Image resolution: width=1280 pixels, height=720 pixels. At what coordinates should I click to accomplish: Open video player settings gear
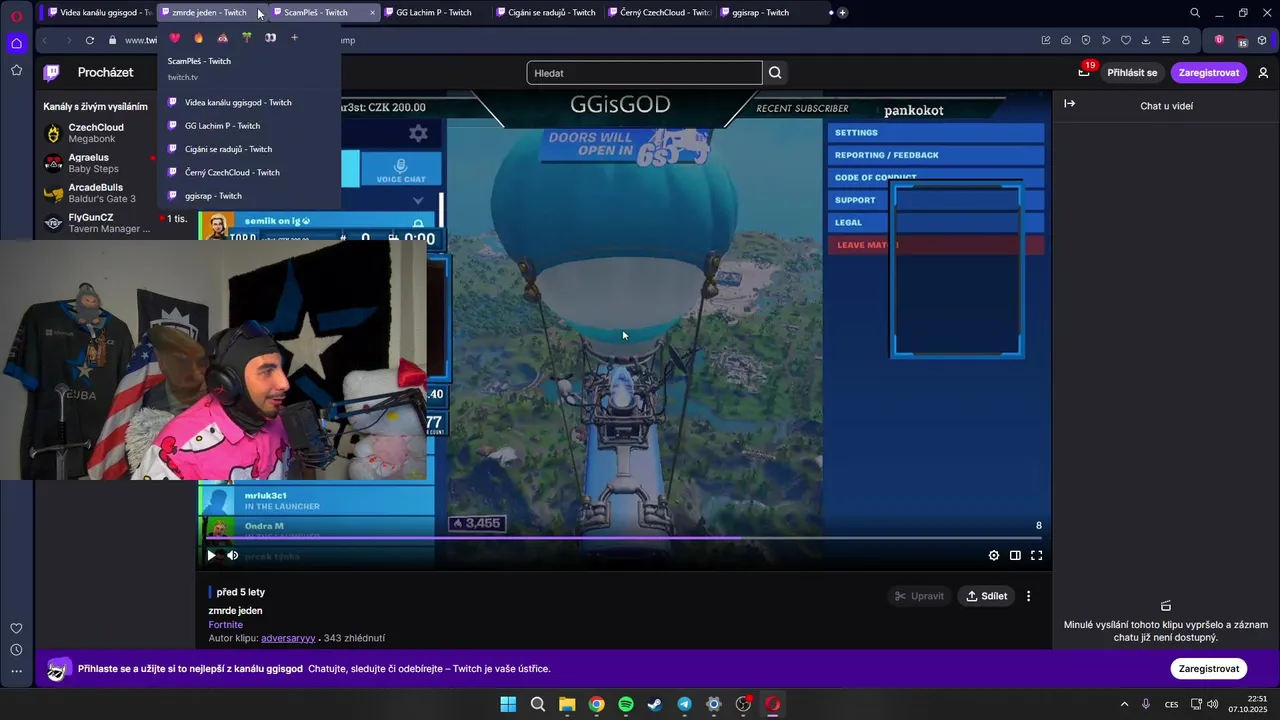pos(994,556)
